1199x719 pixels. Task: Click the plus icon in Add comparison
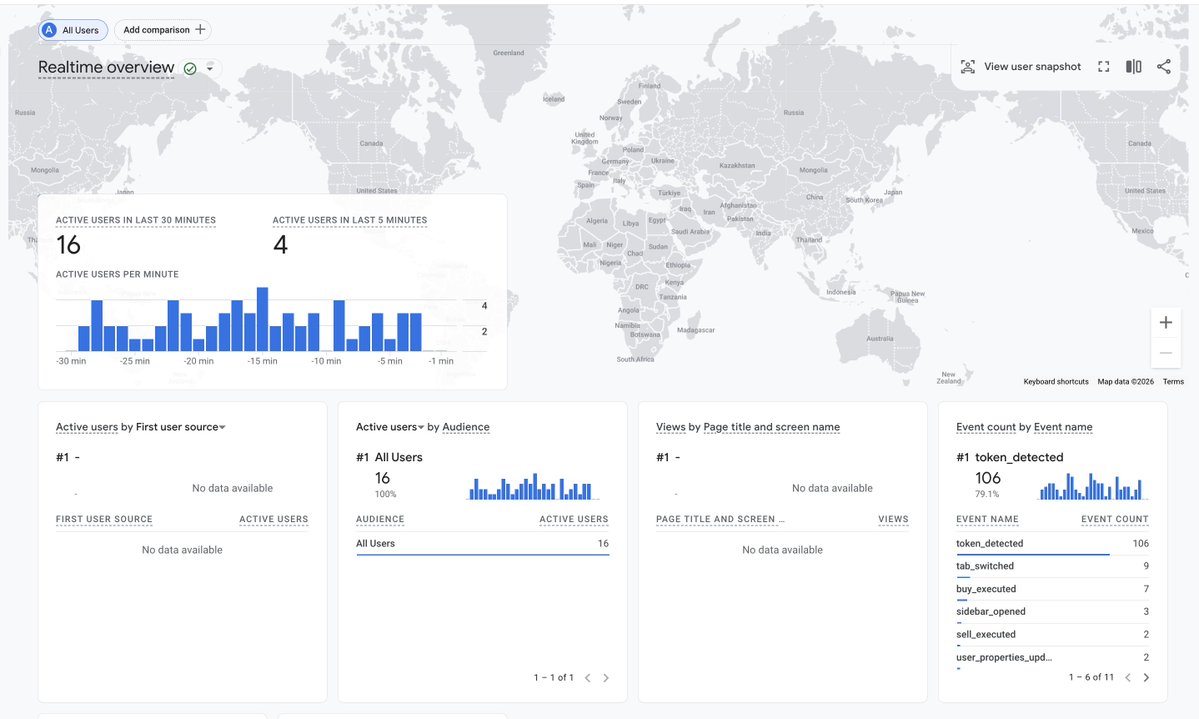(200, 30)
